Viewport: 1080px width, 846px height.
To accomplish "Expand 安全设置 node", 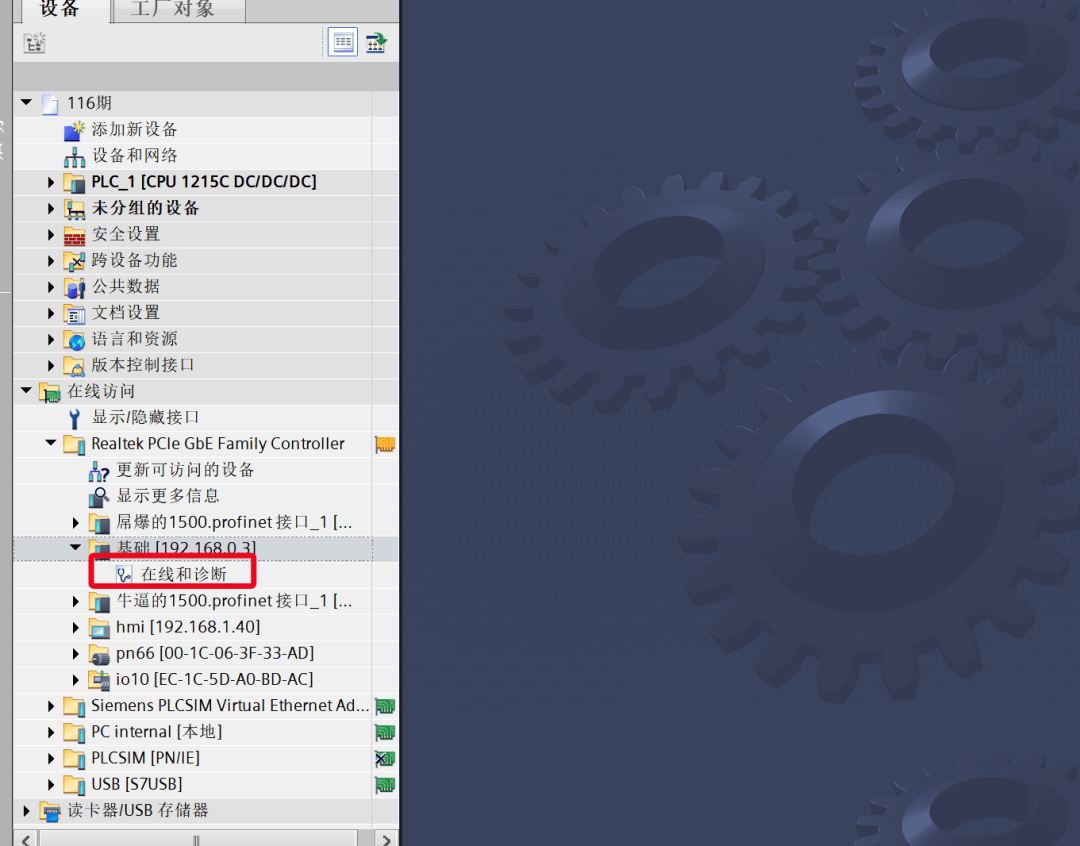I will (51, 234).
